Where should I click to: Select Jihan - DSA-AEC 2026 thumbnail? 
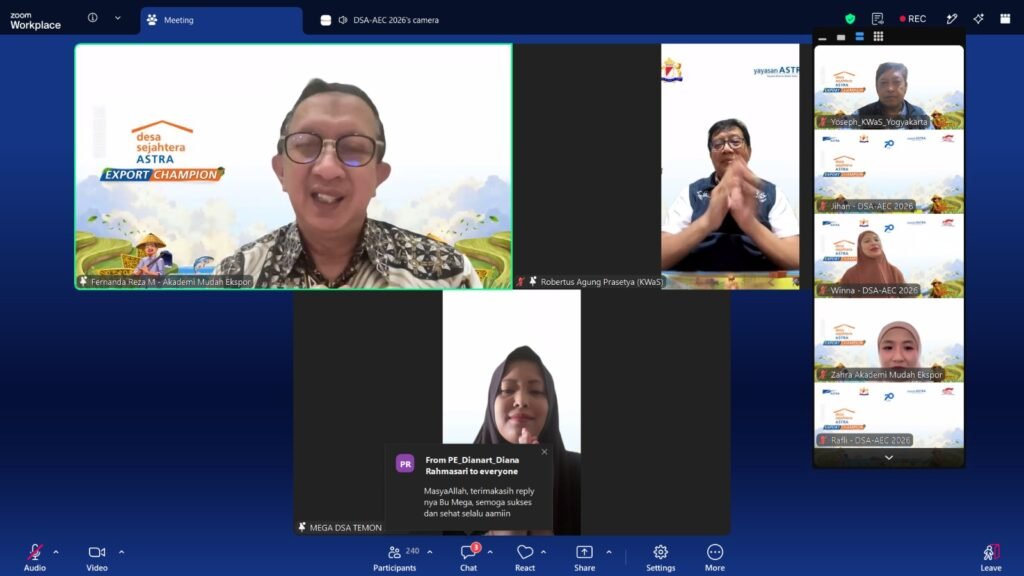(889, 172)
